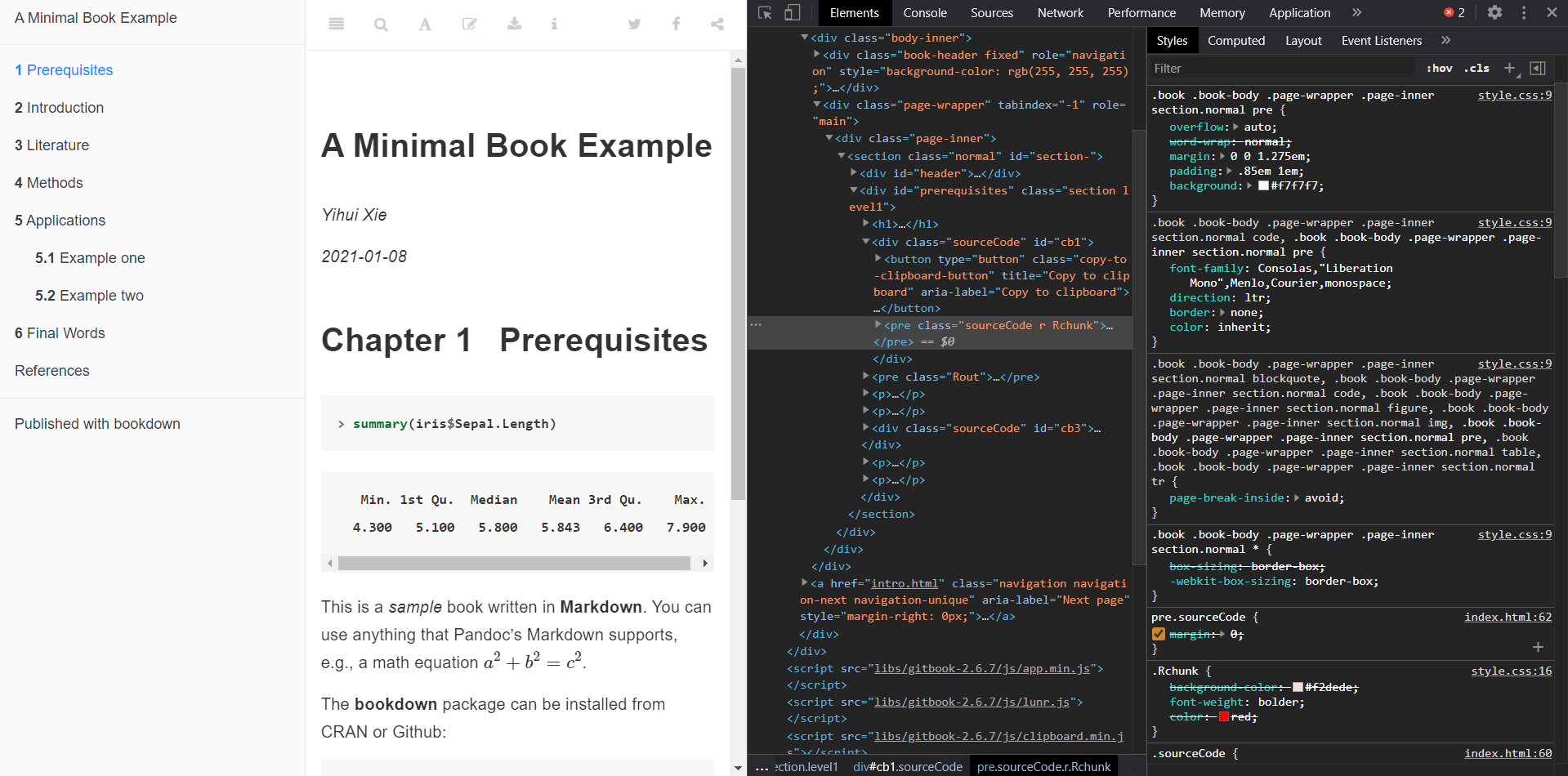Open DevTools settings gear

(x=1494, y=12)
